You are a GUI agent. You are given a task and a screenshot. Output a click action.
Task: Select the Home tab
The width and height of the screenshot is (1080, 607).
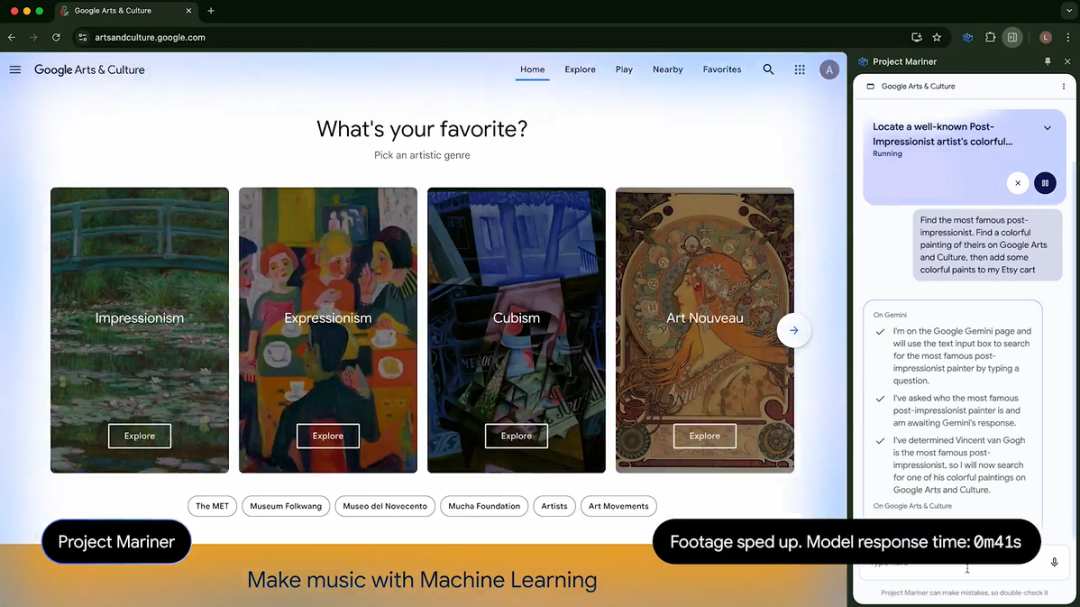pos(532,70)
